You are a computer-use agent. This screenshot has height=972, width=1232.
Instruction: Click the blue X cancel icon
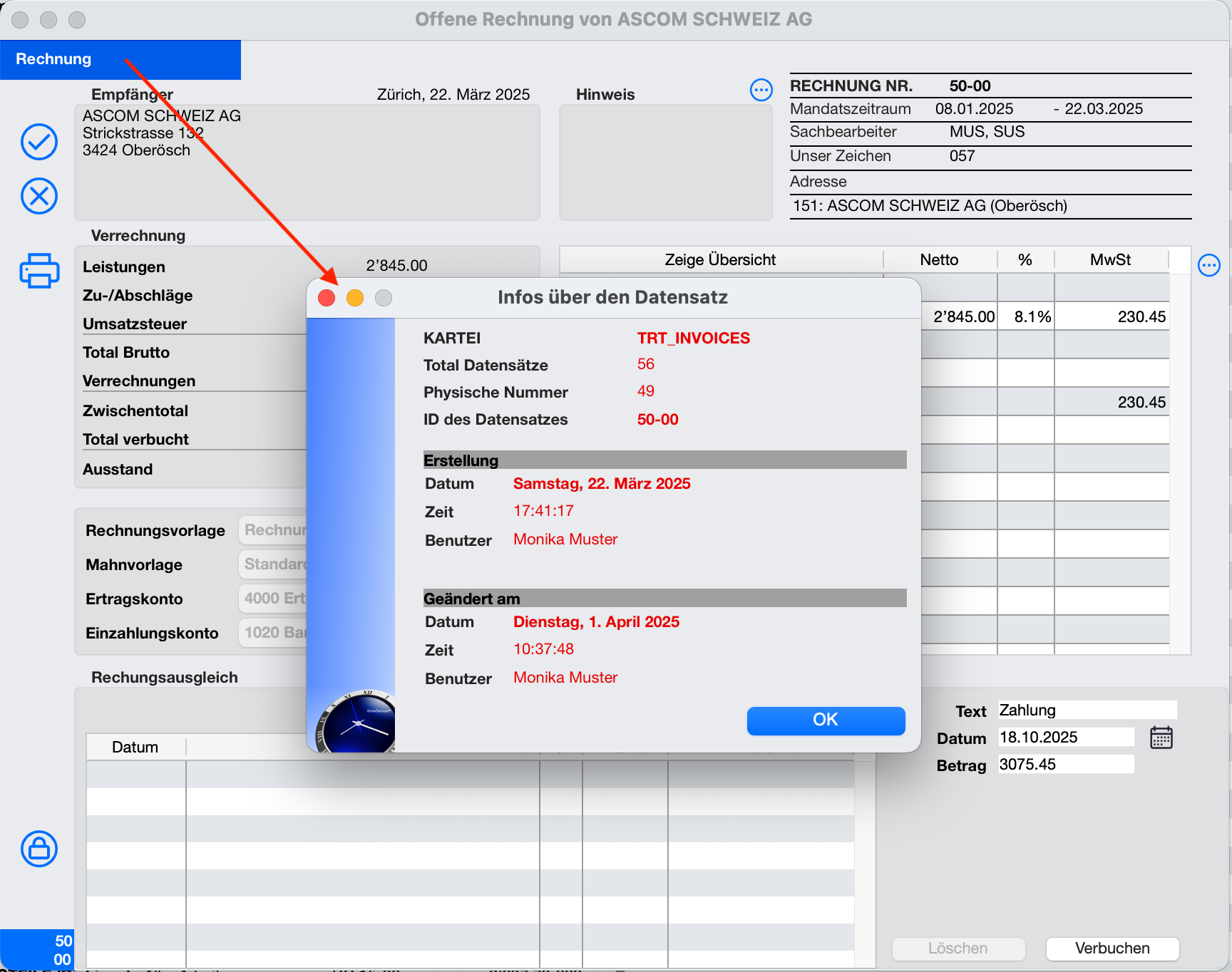click(x=39, y=196)
